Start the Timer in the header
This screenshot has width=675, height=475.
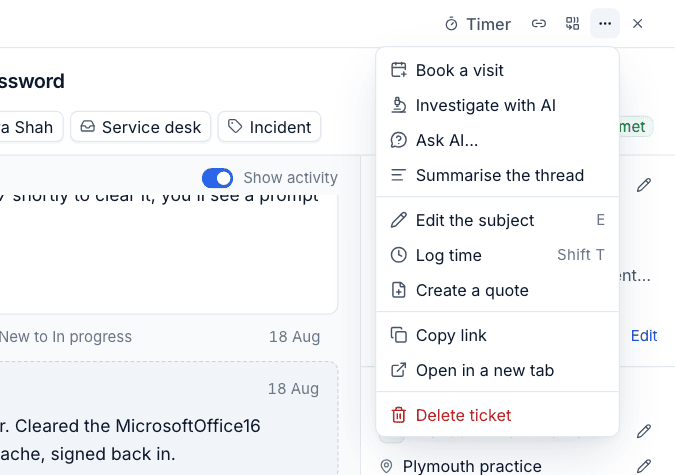point(478,24)
